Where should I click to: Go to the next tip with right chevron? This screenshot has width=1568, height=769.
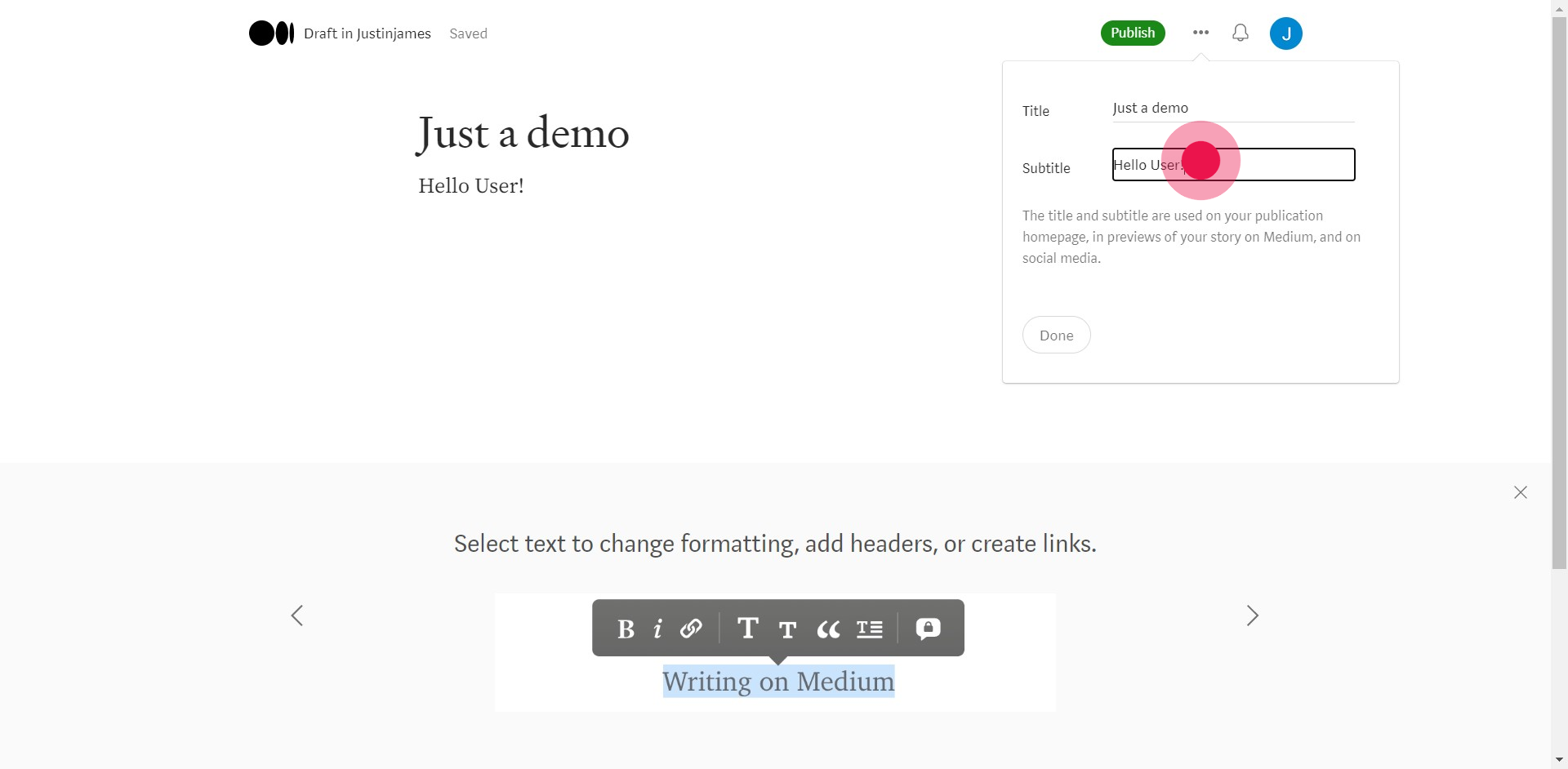[1252, 616]
